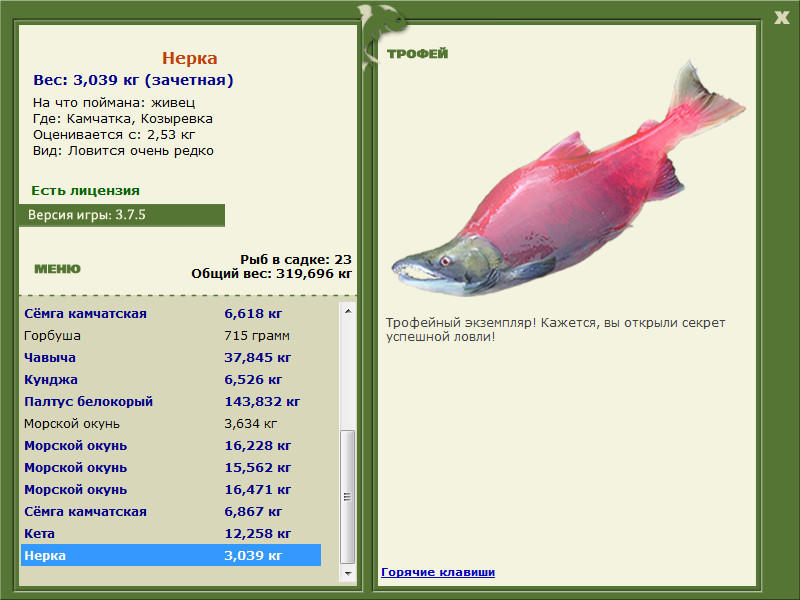Select Сёмга камчатская 6,867 кг row

[171, 511]
